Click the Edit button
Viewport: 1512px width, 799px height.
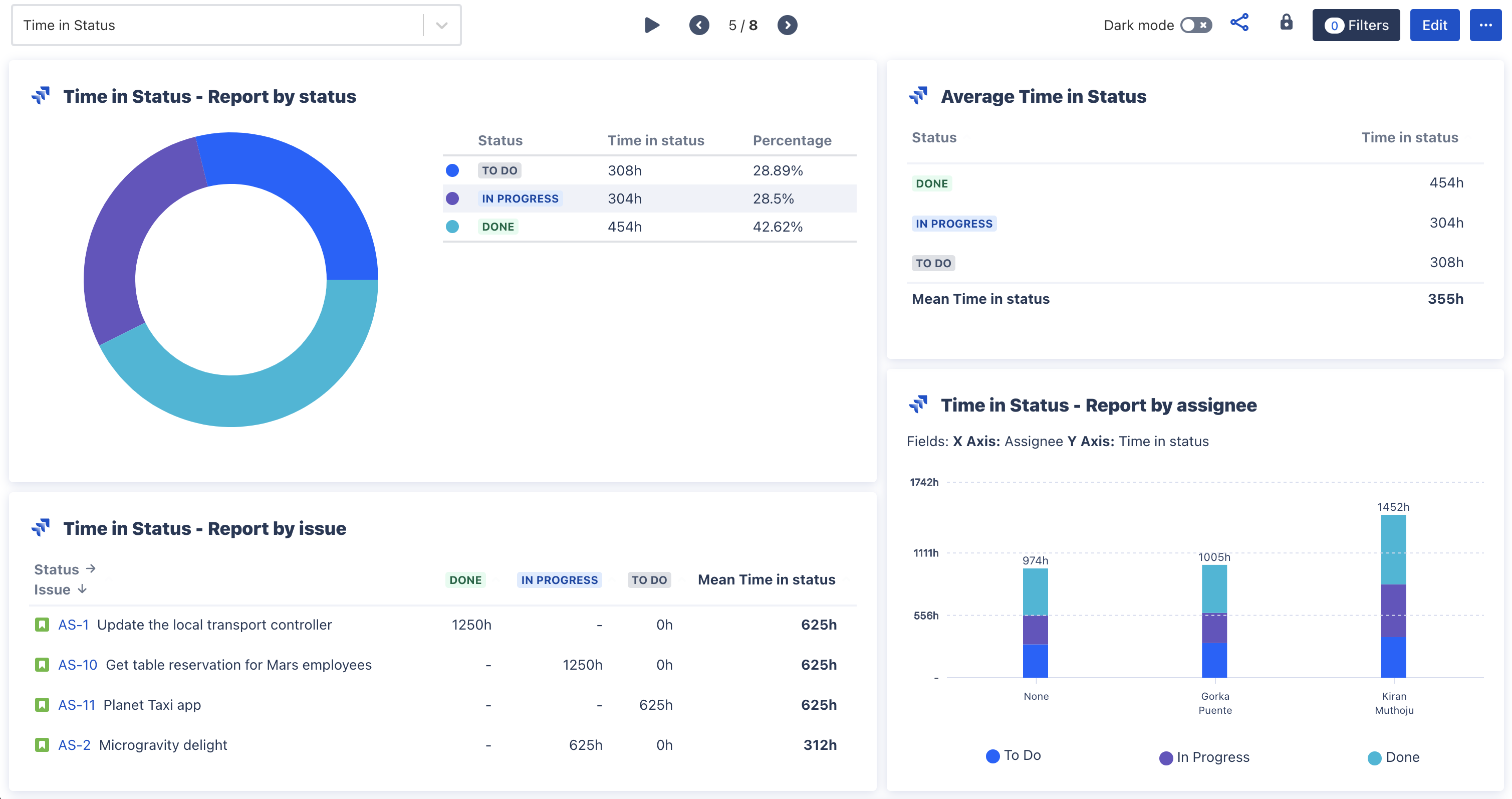tap(1435, 25)
